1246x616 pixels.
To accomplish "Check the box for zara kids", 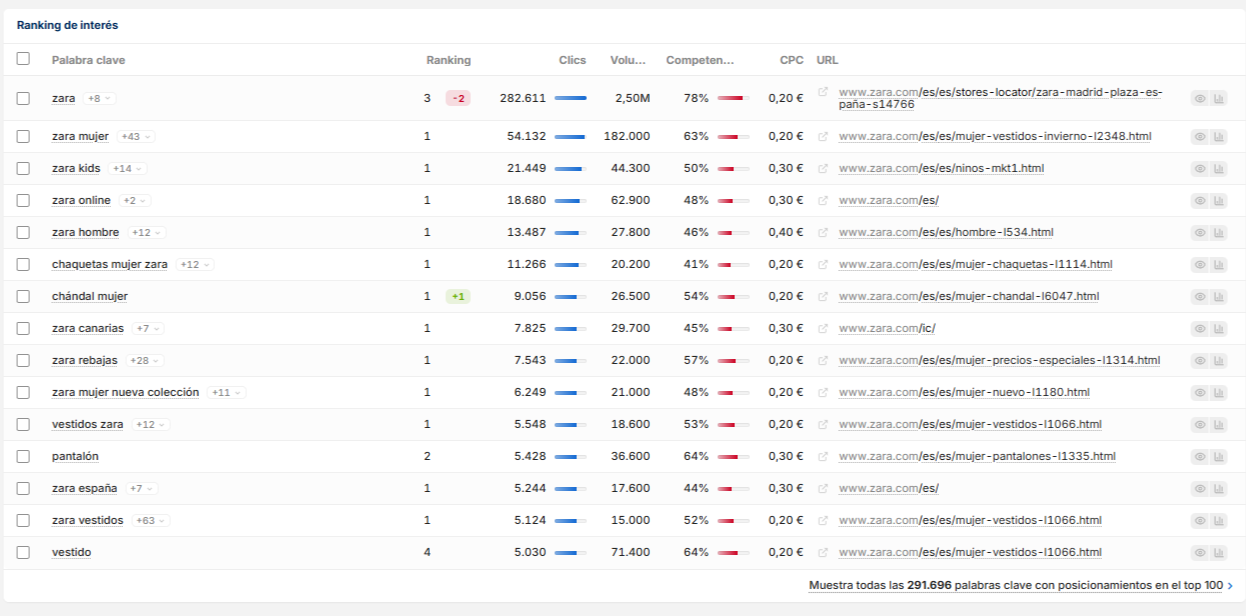I will click(23, 168).
